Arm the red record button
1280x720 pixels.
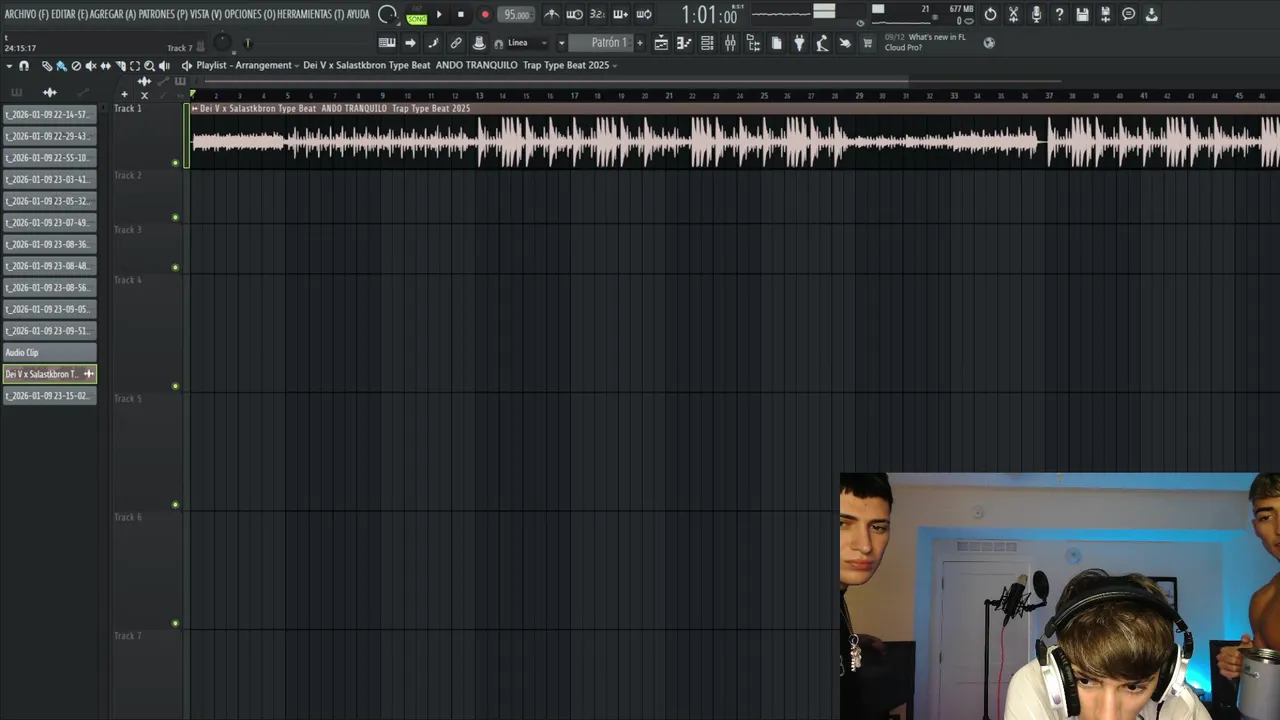click(485, 14)
